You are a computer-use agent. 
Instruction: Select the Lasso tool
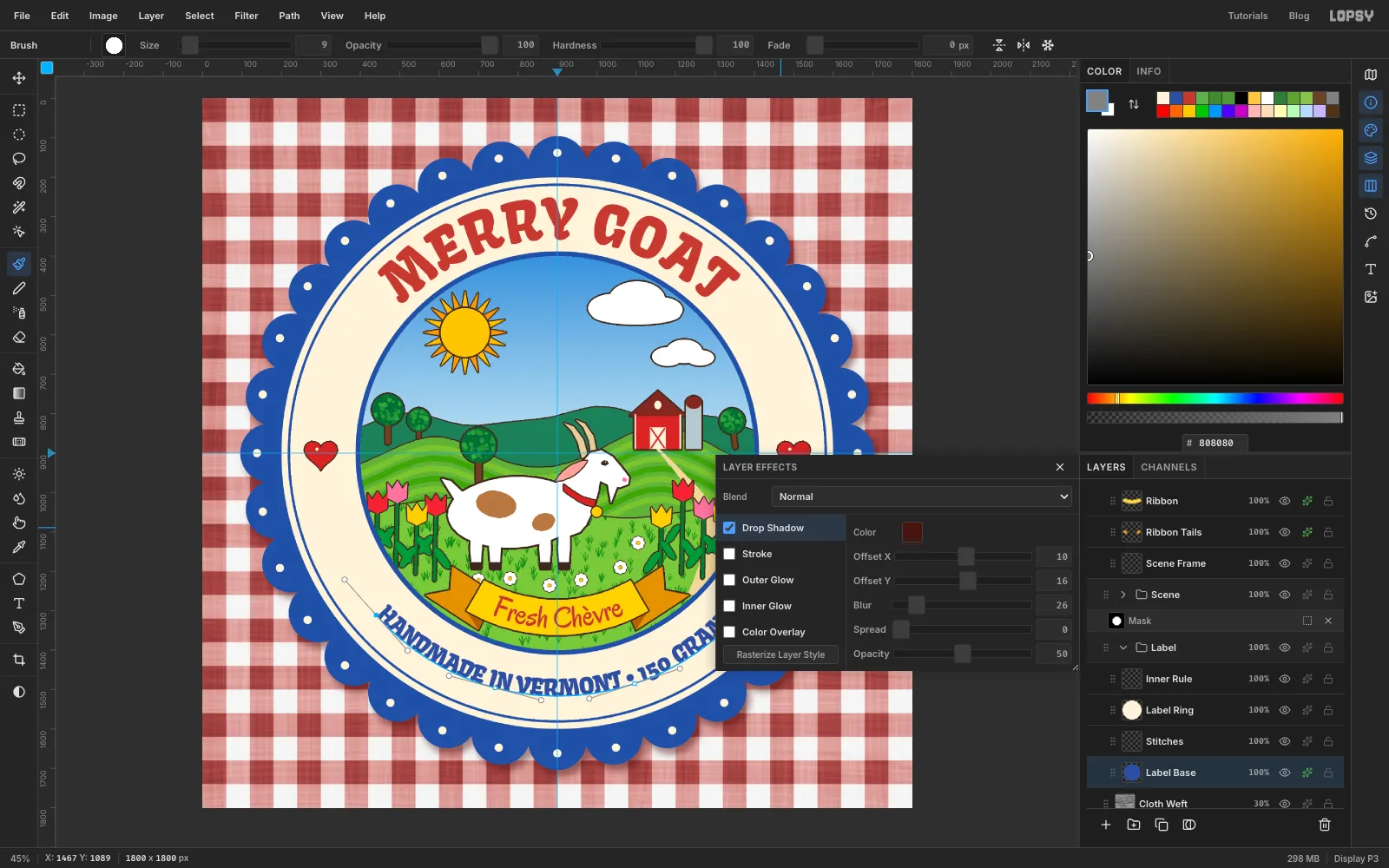point(19,159)
